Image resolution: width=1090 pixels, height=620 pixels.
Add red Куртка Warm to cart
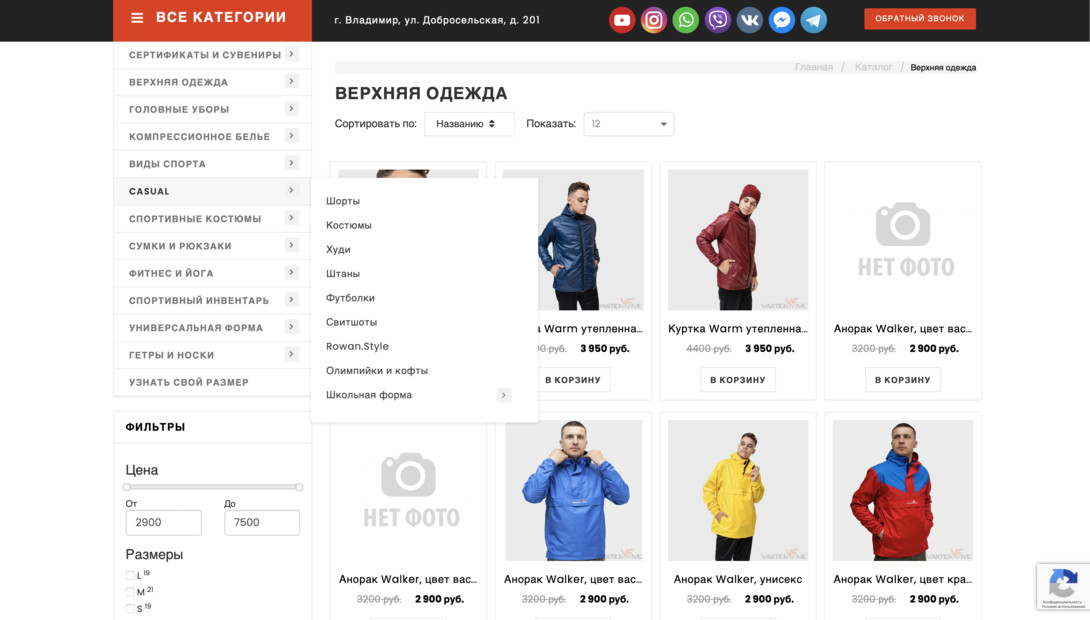[738, 380]
